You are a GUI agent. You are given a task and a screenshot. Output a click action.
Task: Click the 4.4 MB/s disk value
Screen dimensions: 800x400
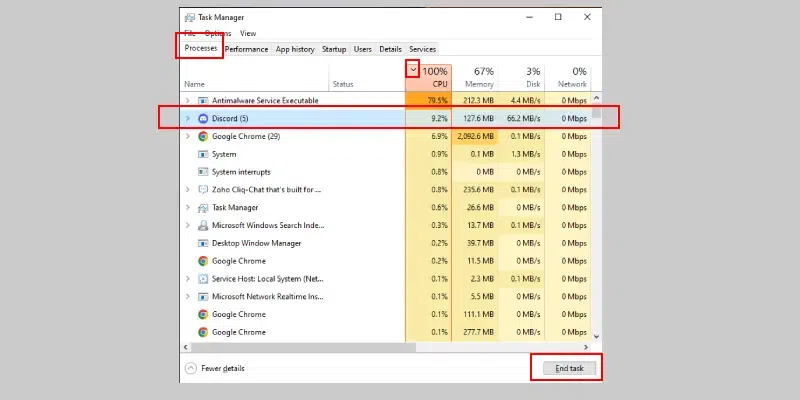click(526, 101)
